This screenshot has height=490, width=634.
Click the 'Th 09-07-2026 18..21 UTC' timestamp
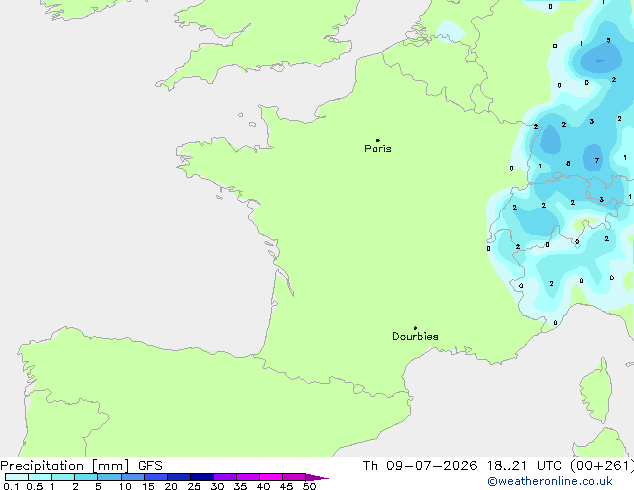click(462, 466)
